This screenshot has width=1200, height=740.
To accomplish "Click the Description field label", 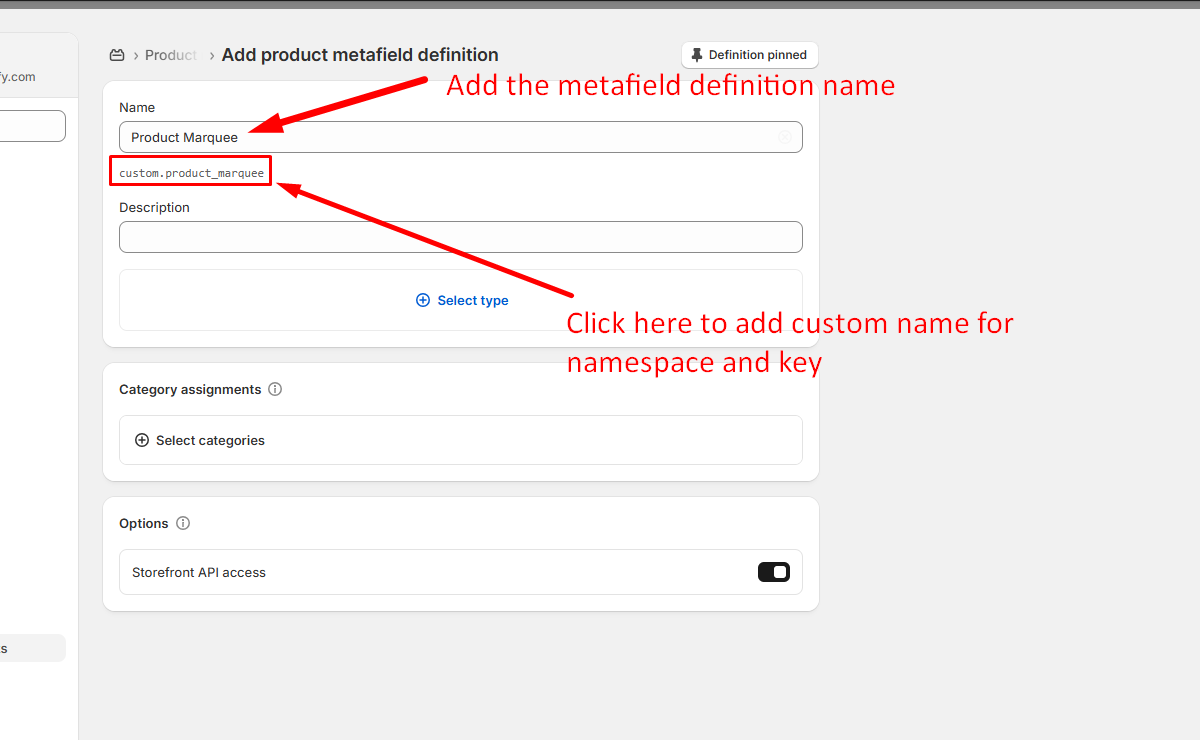I will 154,208.
